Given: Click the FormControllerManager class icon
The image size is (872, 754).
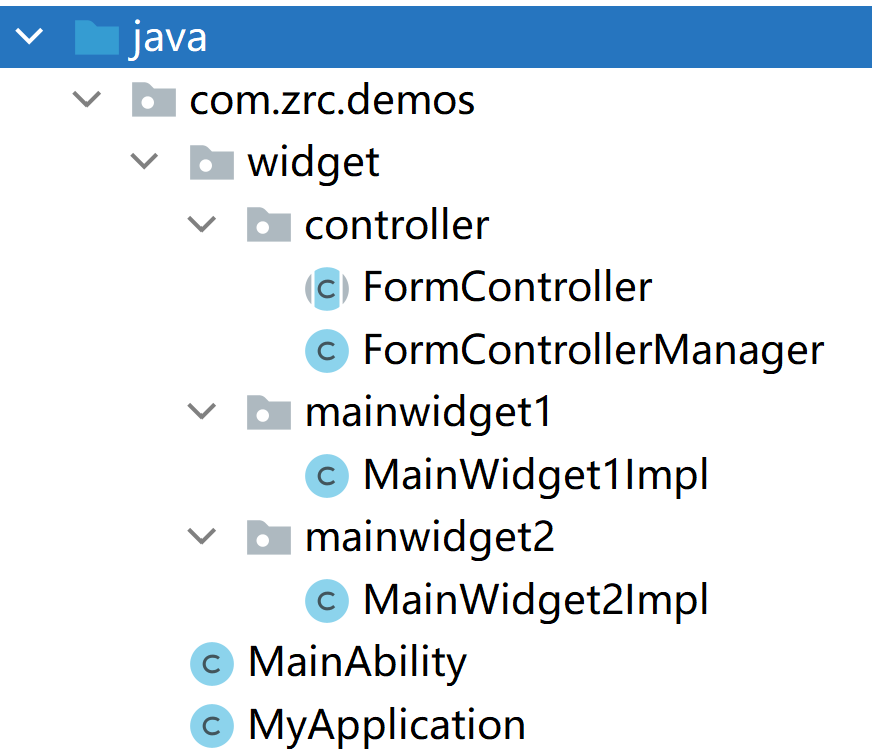Looking at the screenshot, I should [x=326, y=350].
